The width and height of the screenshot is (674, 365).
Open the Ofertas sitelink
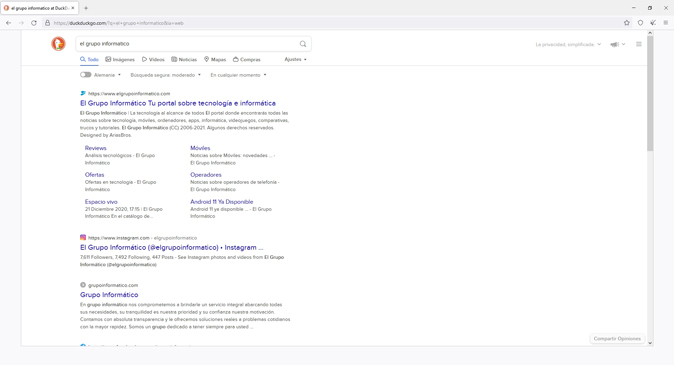pos(95,175)
